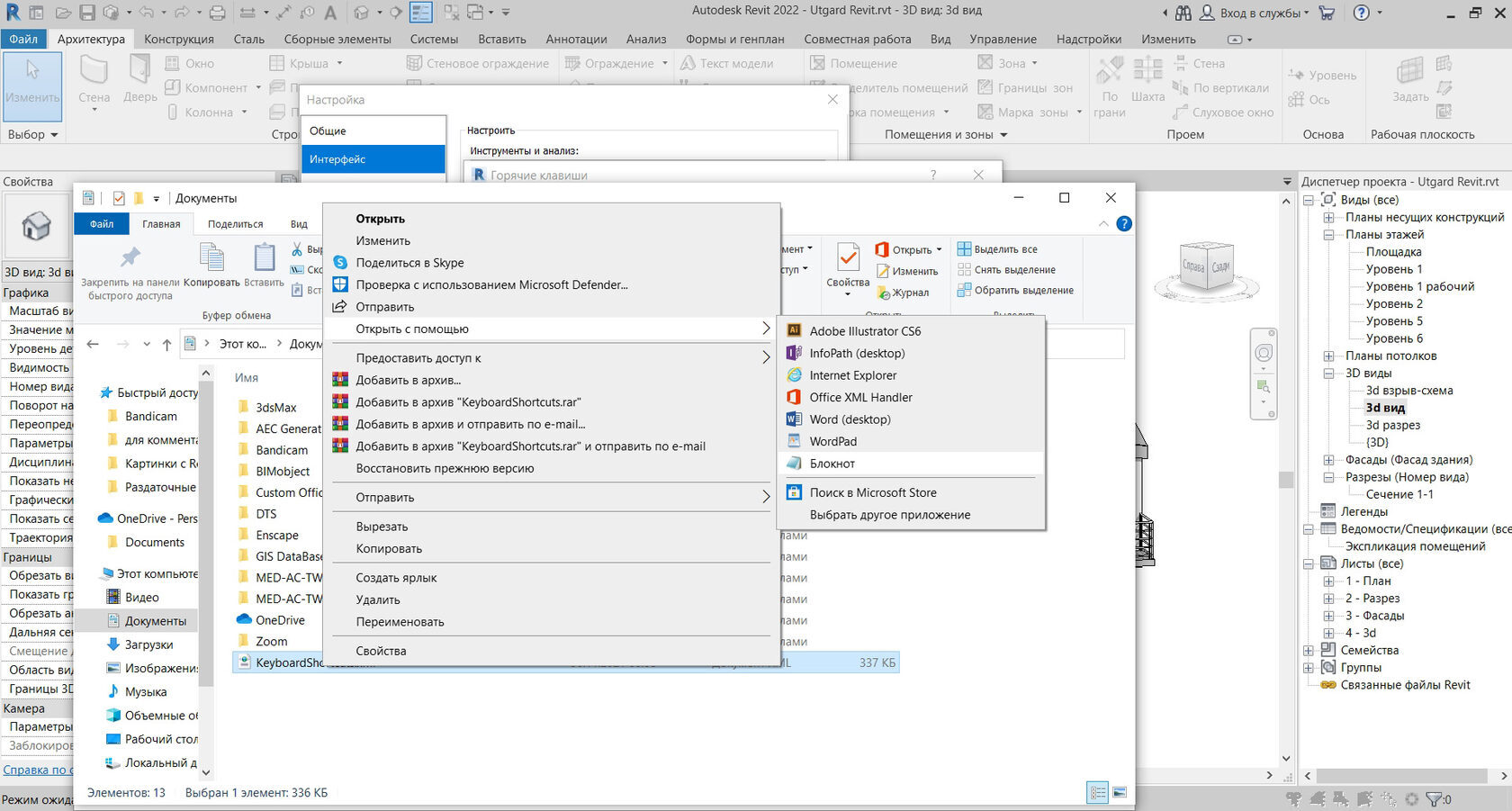The image size is (1512, 811).
Task: Click the Revit R application icon
Action: [x=13, y=13]
